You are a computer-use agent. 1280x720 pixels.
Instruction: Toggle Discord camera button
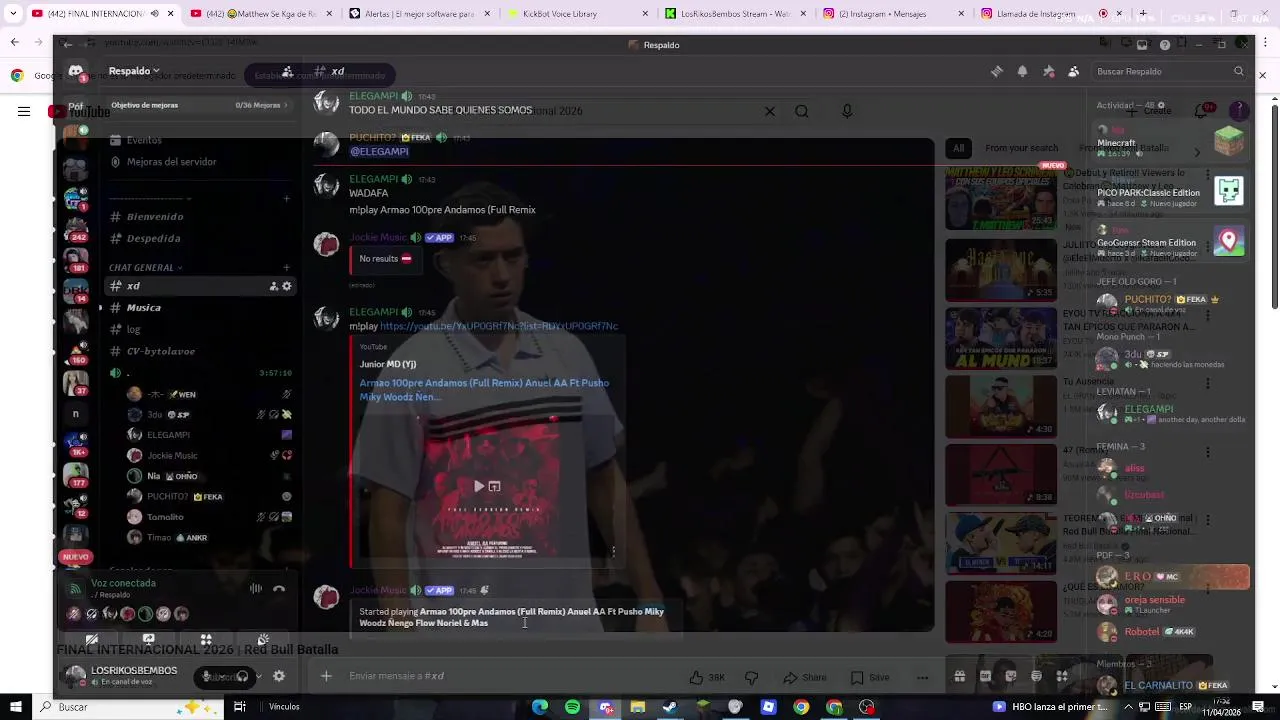(92, 639)
